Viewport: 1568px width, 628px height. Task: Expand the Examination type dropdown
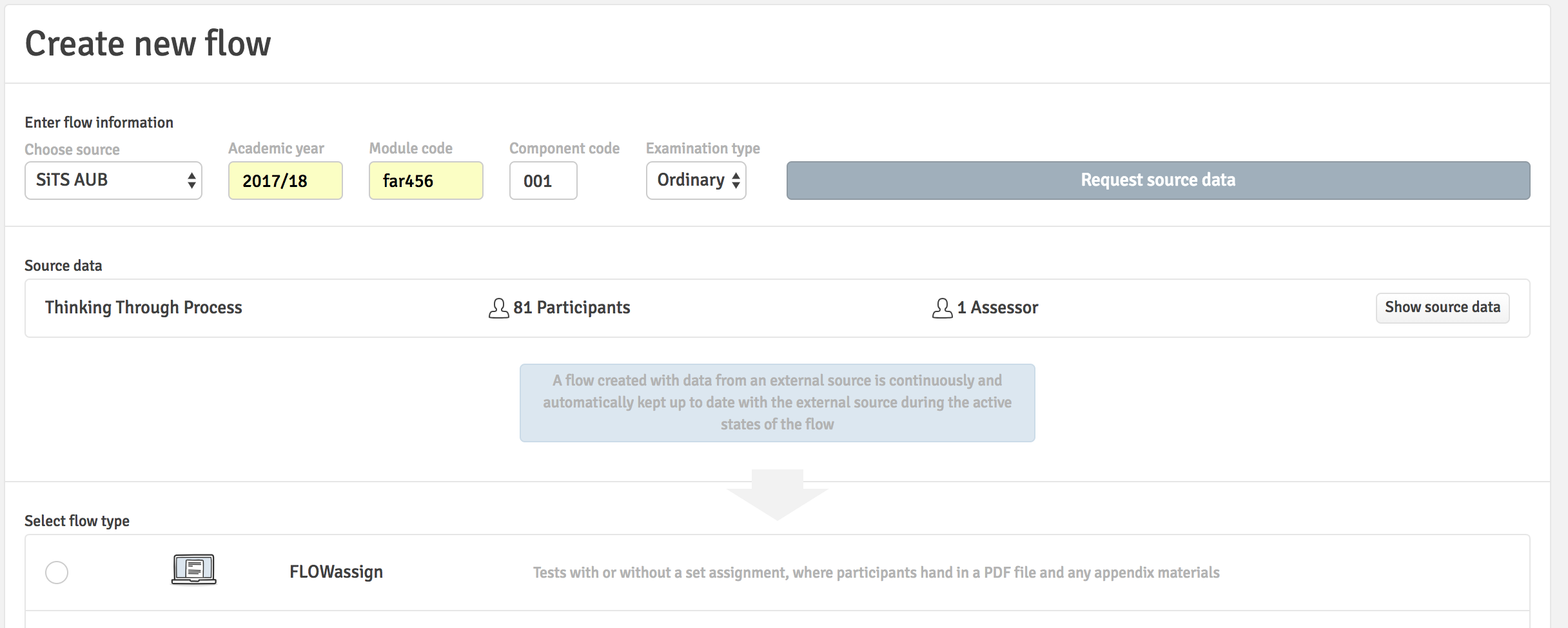pos(696,181)
